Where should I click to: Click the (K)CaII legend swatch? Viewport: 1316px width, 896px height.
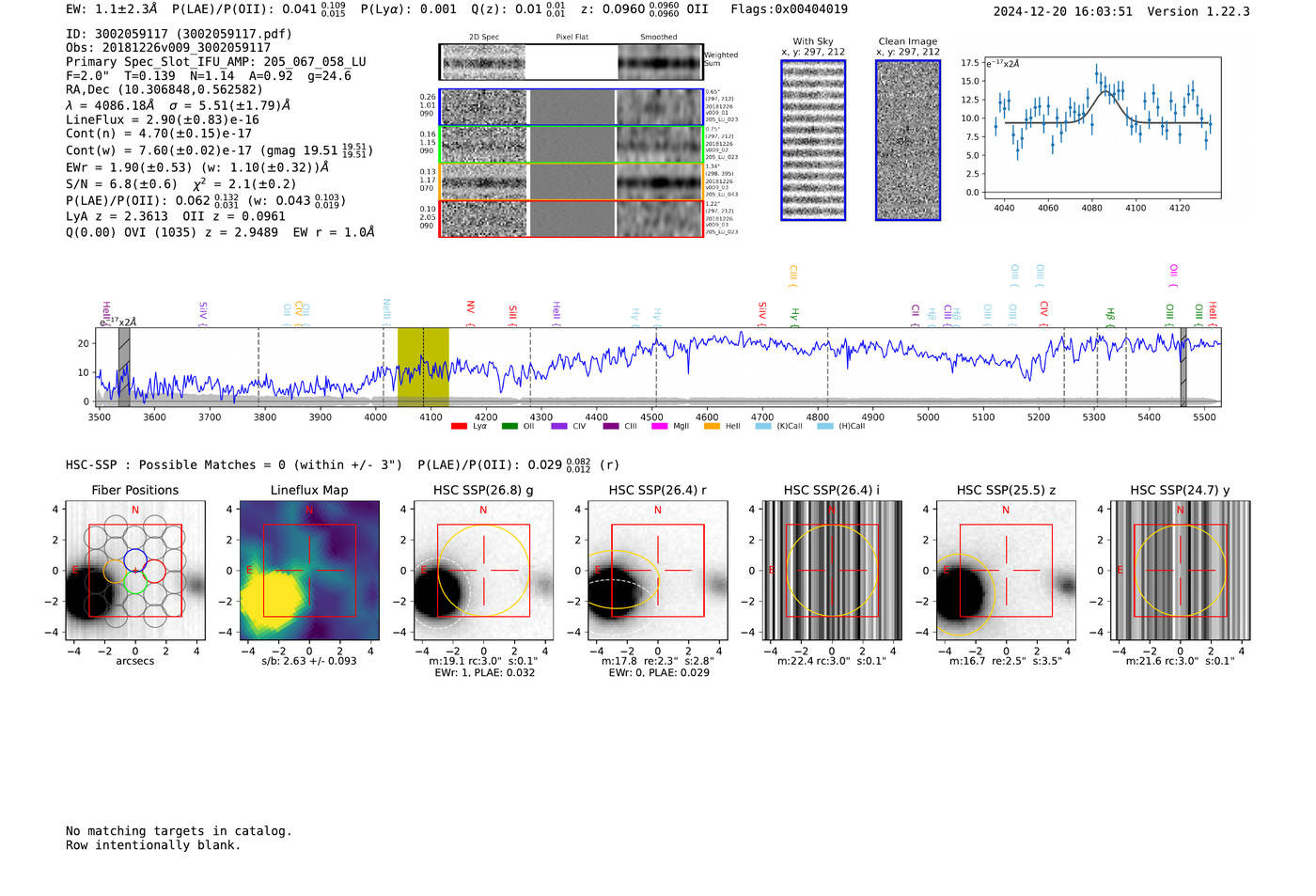coord(763,426)
